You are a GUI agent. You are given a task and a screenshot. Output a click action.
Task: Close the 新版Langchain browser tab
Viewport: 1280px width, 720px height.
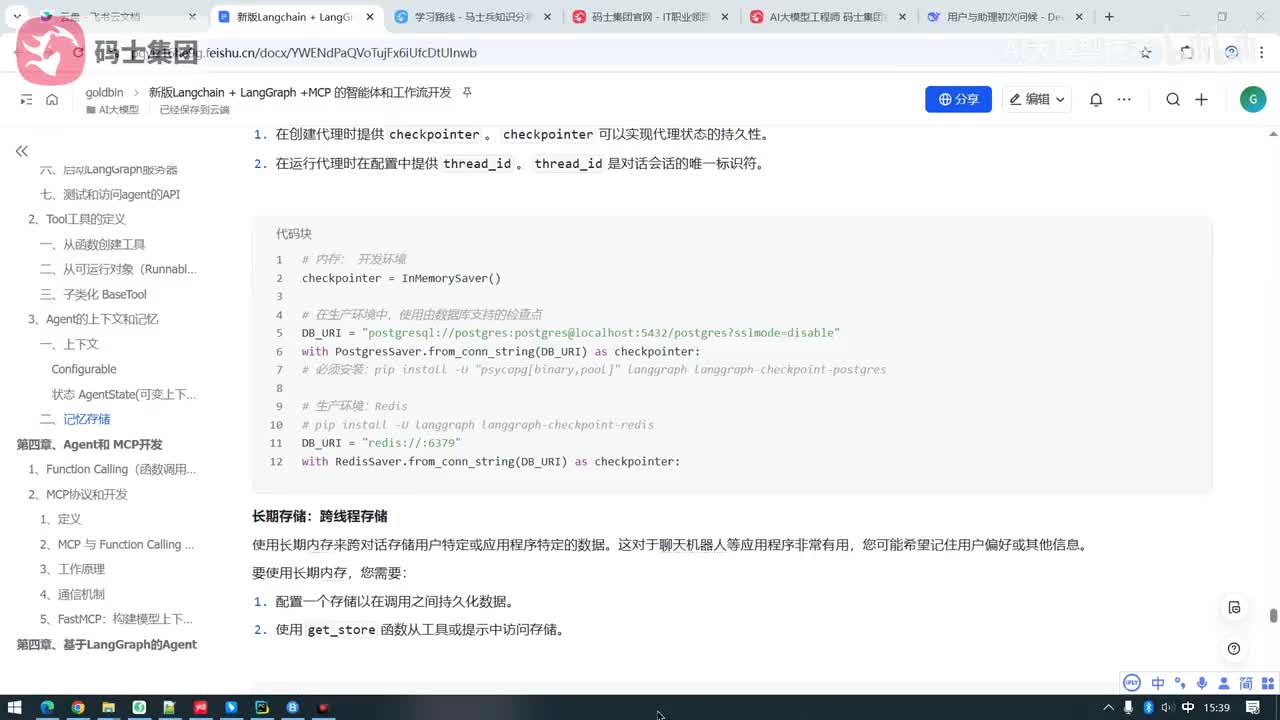[369, 17]
